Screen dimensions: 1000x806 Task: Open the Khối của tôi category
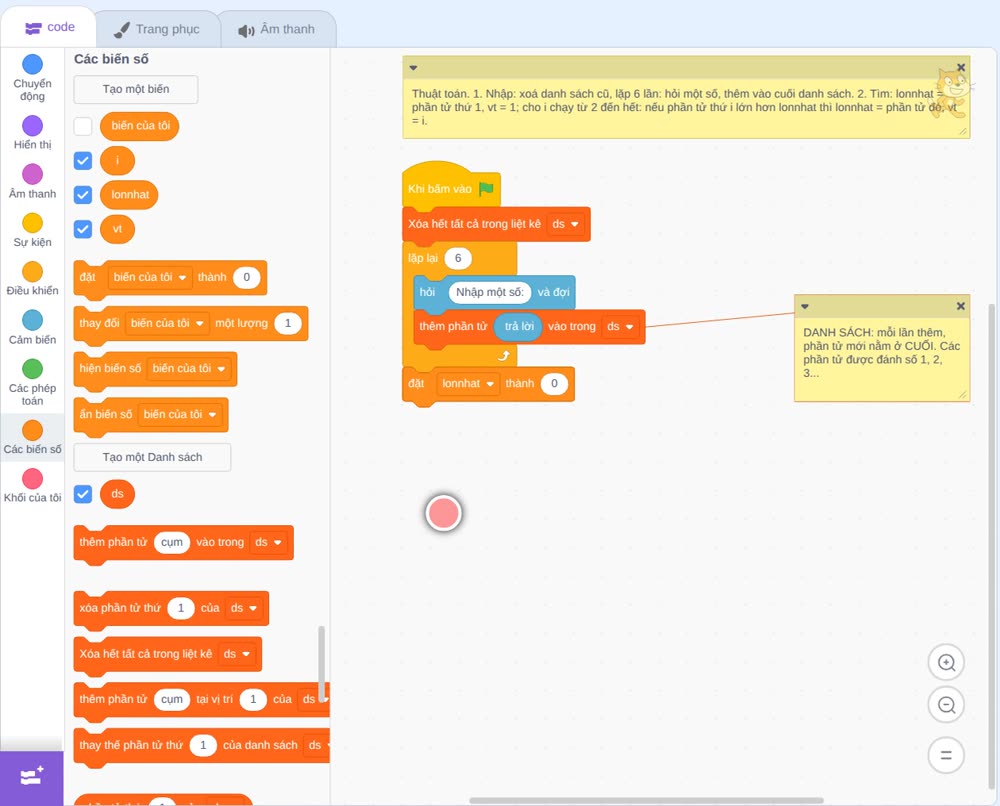(33, 487)
